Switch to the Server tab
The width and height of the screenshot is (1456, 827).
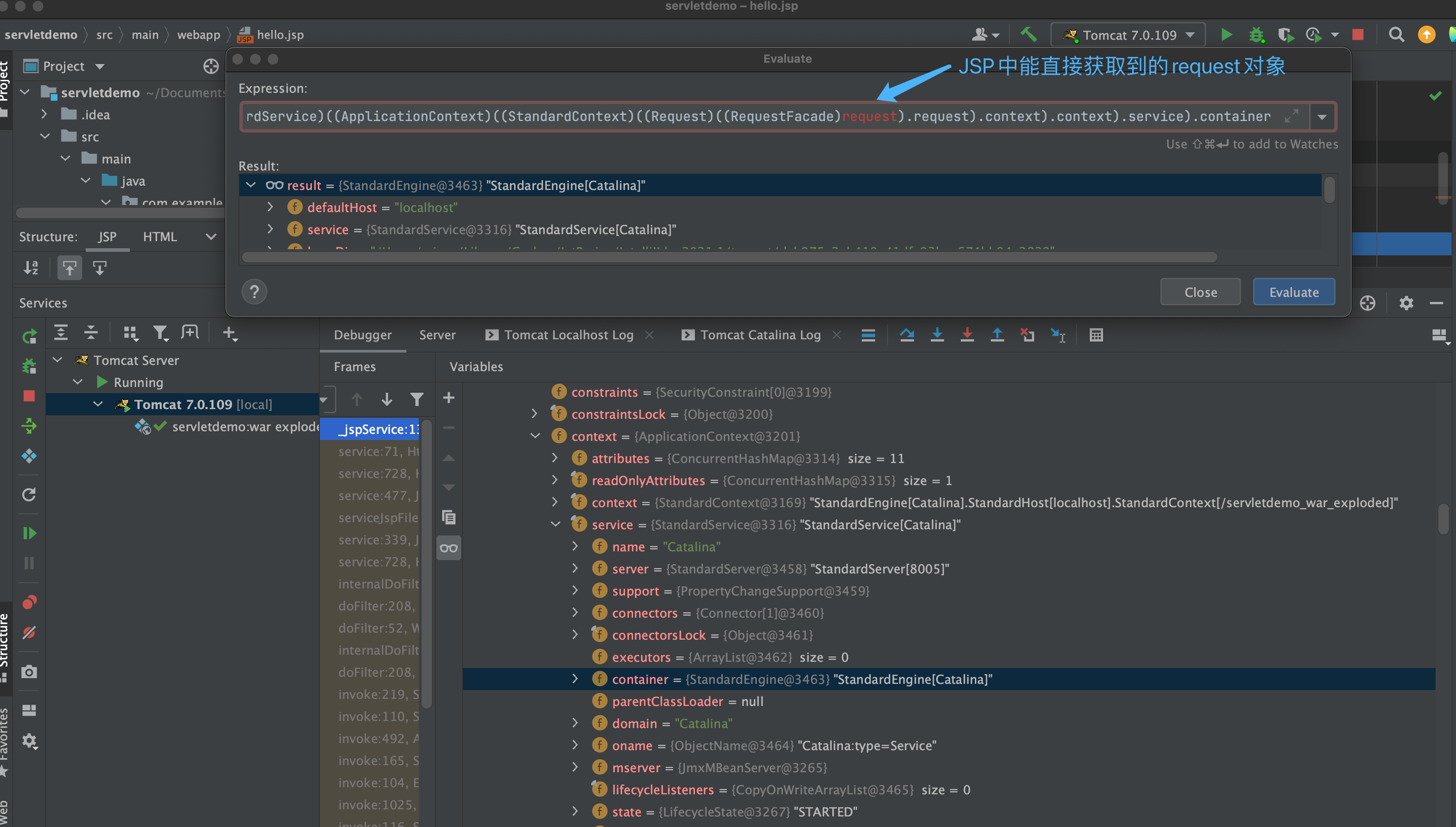[x=437, y=335]
